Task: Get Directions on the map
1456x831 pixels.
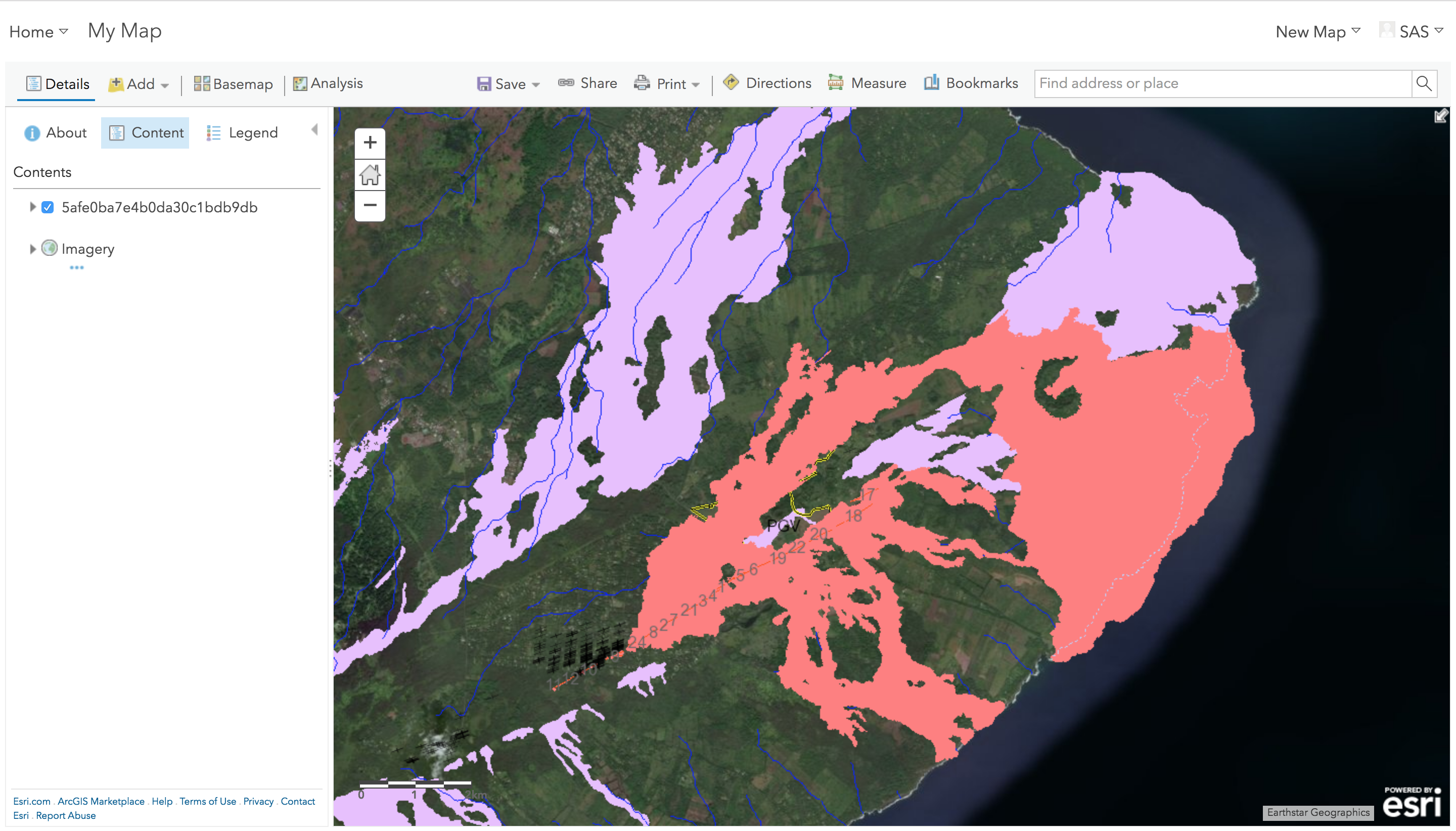Action: 766,83
